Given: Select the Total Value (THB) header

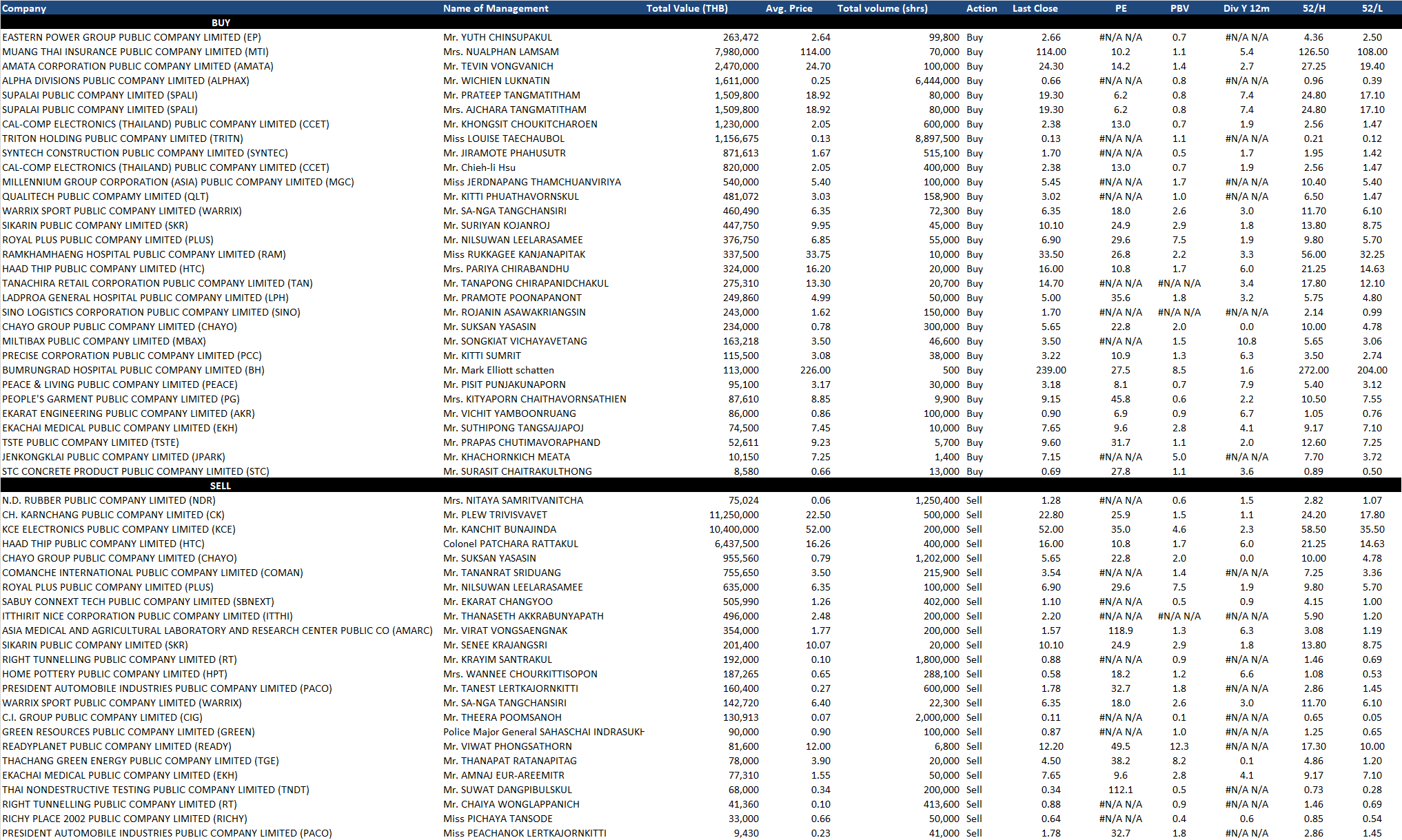Looking at the screenshot, I should tap(687, 8).
